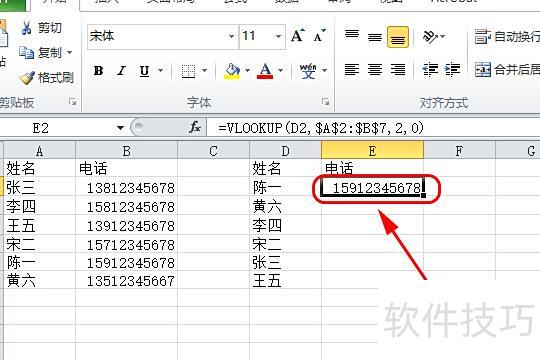Click the Name Box showing E2
Viewport: 540px width, 360px height.
(x=57, y=128)
